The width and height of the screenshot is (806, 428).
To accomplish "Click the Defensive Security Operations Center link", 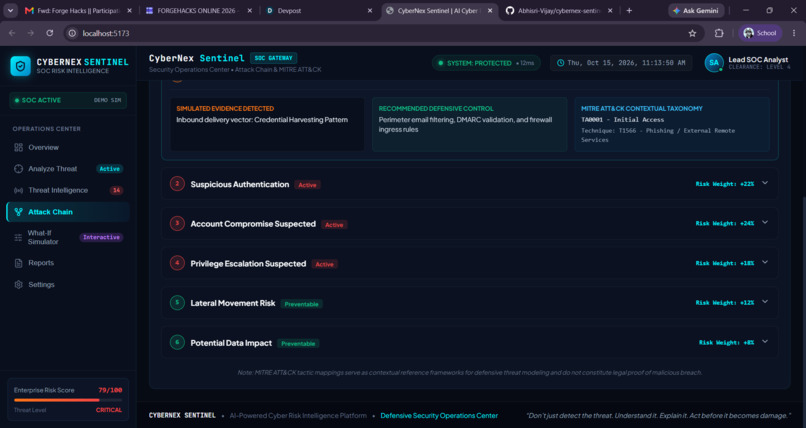I will [439, 416].
